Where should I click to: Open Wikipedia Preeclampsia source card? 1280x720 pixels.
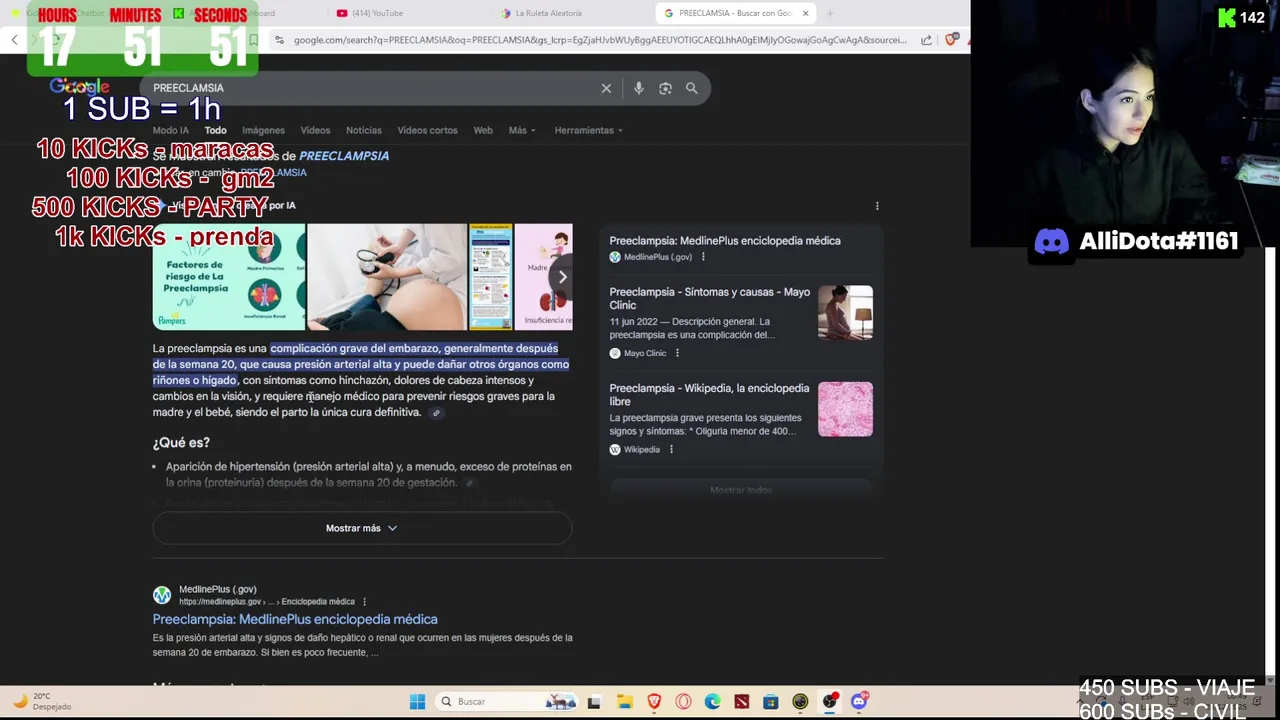click(x=741, y=418)
